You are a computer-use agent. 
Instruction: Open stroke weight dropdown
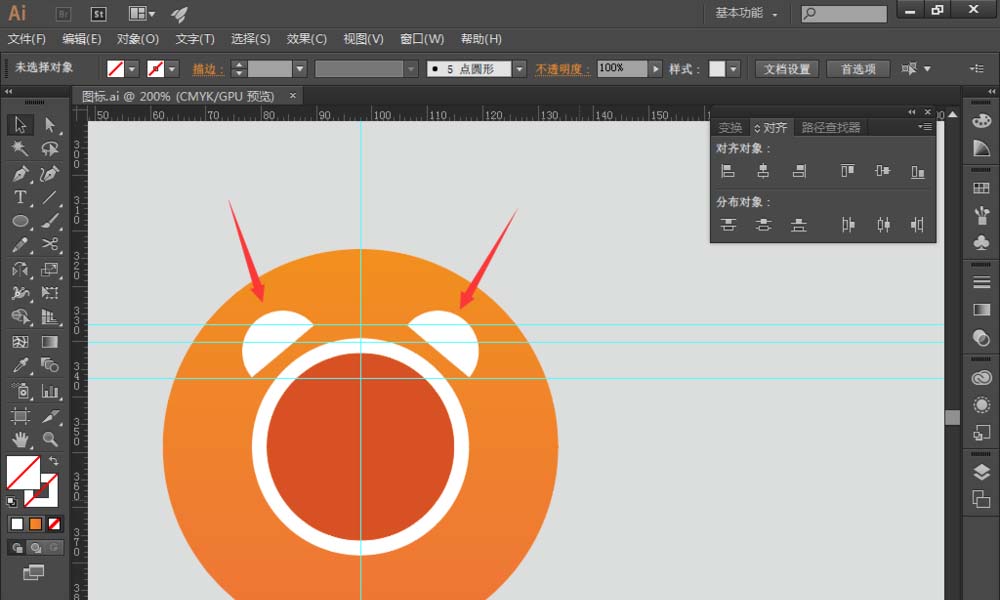(300, 69)
